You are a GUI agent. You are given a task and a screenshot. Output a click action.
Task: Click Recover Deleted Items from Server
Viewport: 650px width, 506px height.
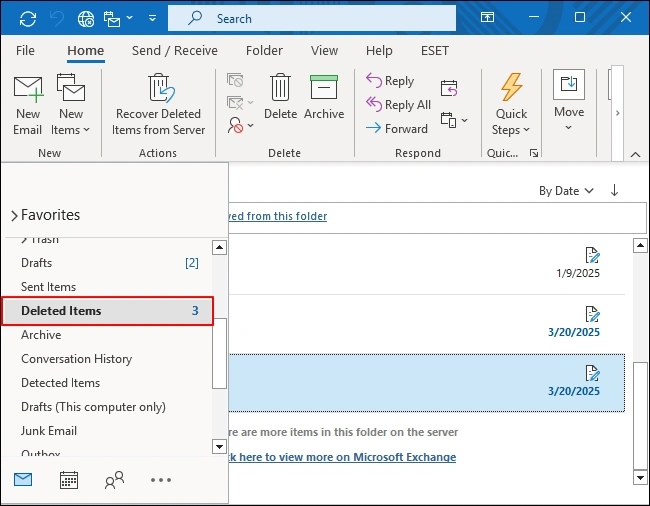(x=158, y=104)
